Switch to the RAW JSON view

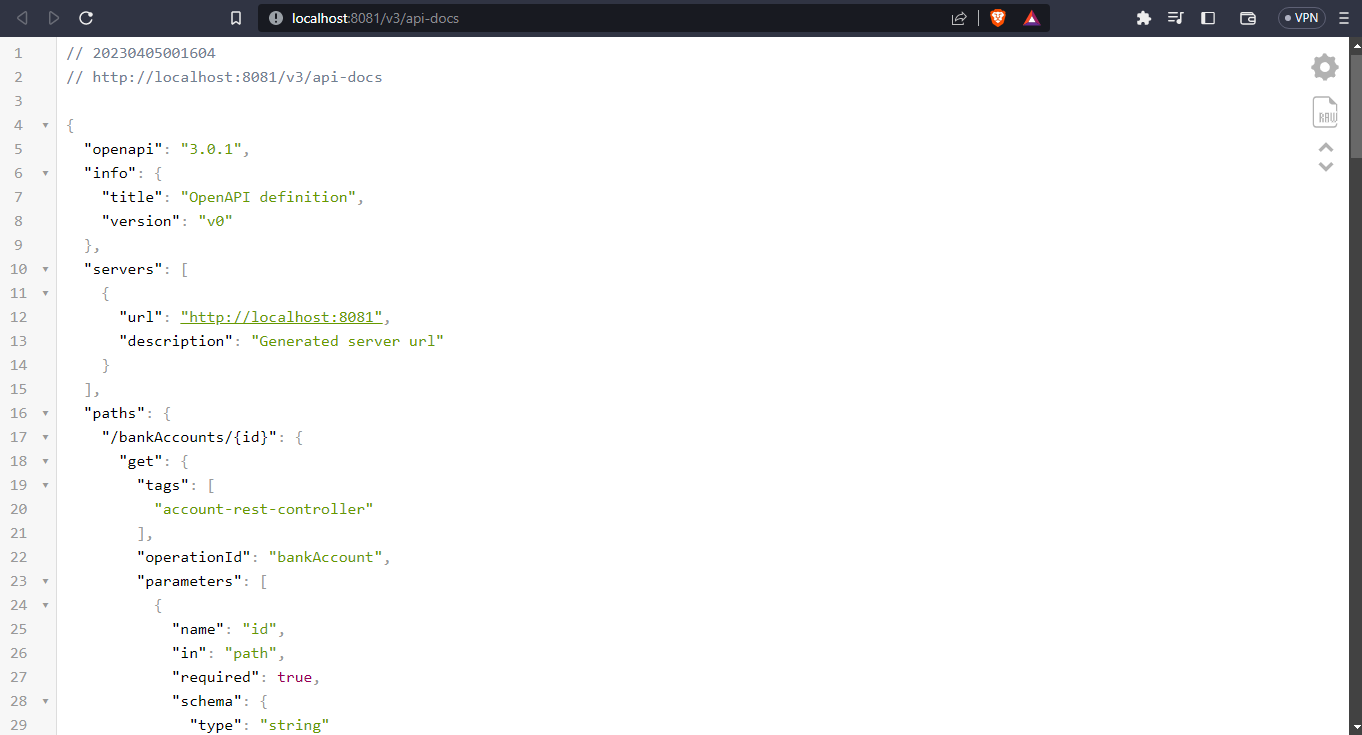pos(1324,112)
